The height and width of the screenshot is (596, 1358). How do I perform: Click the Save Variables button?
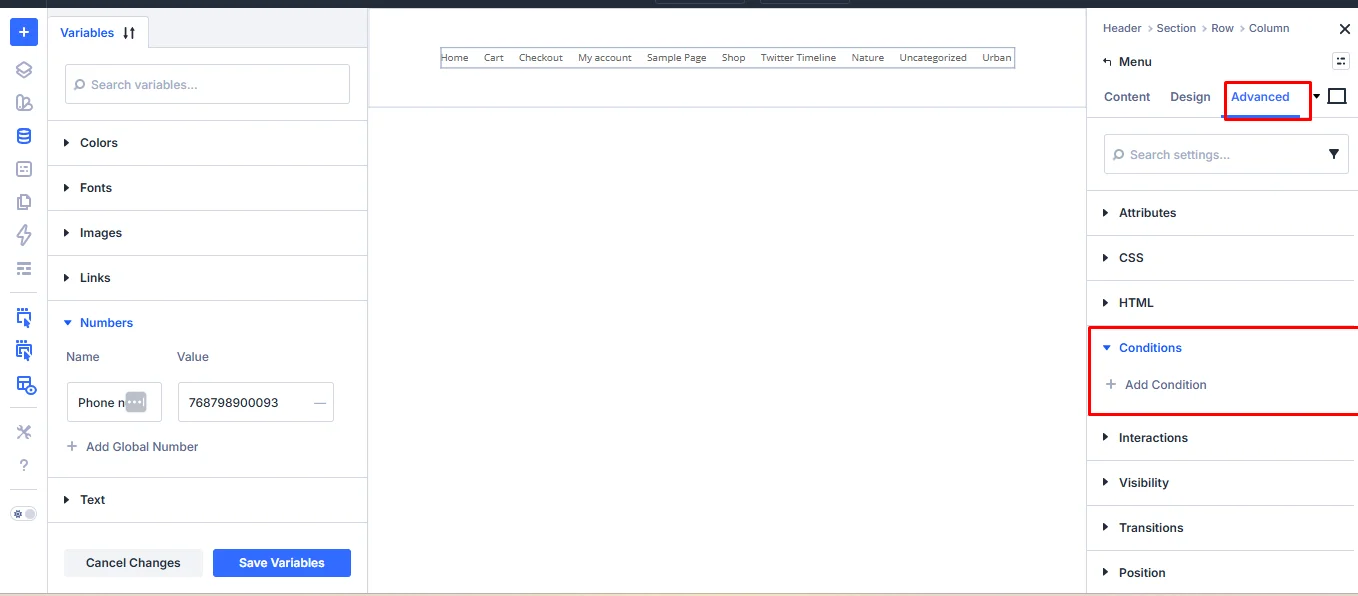click(281, 563)
